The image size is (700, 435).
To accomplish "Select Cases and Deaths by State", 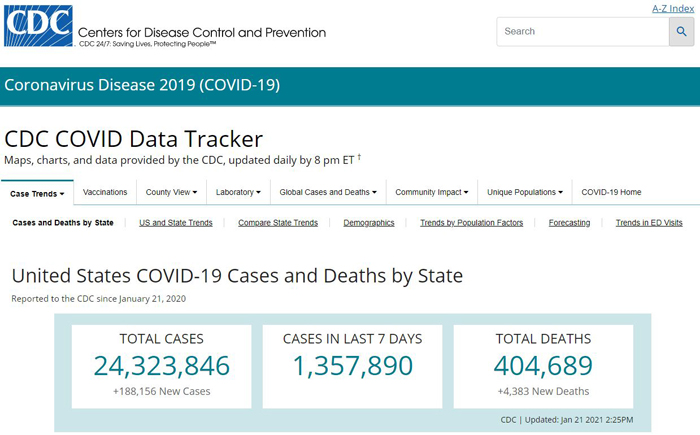I will click(63, 222).
